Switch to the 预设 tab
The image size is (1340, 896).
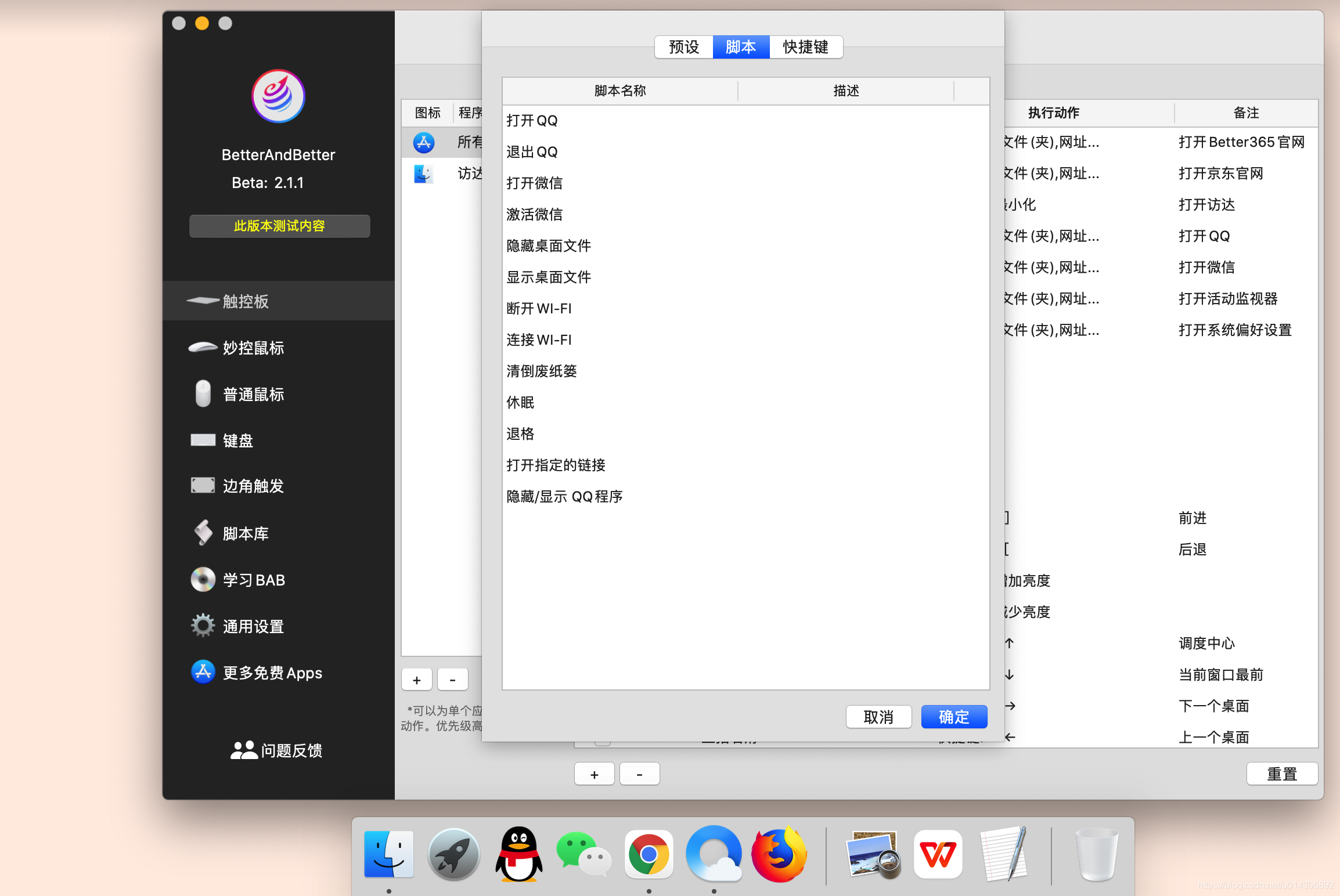pyautogui.click(x=684, y=47)
